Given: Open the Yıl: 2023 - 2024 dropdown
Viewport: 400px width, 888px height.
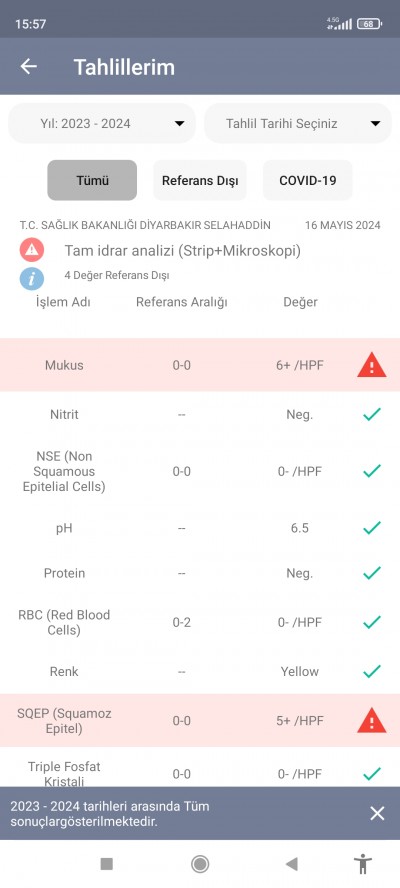Looking at the screenshot, I should point(102,123).
